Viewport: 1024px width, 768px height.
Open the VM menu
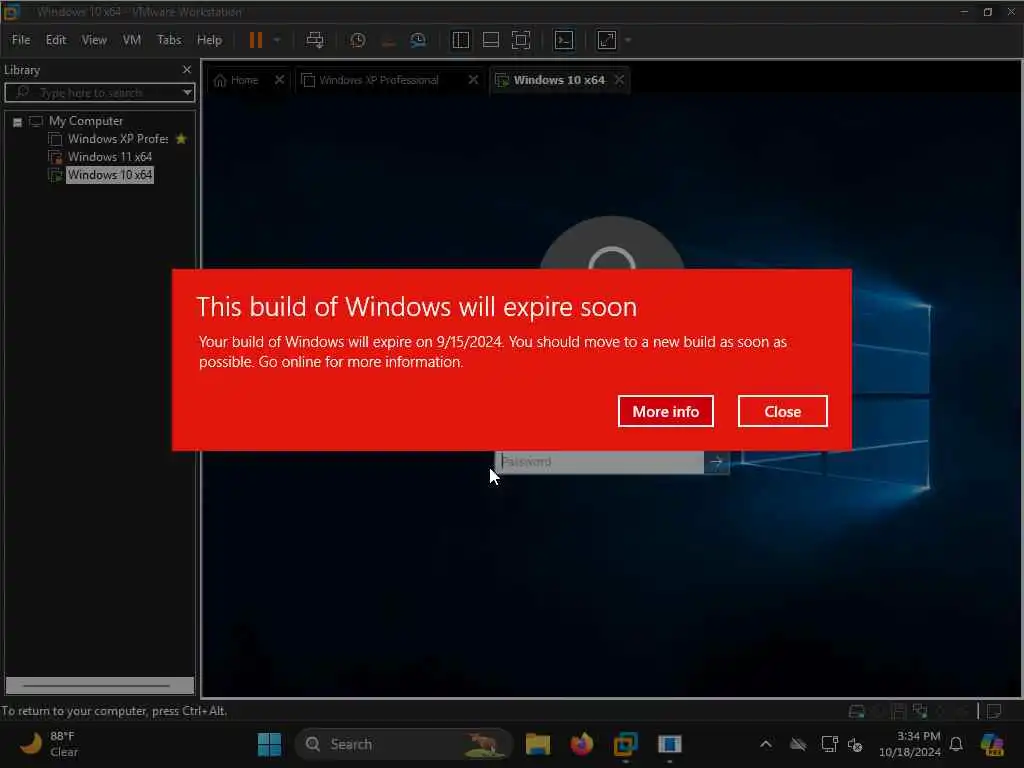[x=132, y=40]
